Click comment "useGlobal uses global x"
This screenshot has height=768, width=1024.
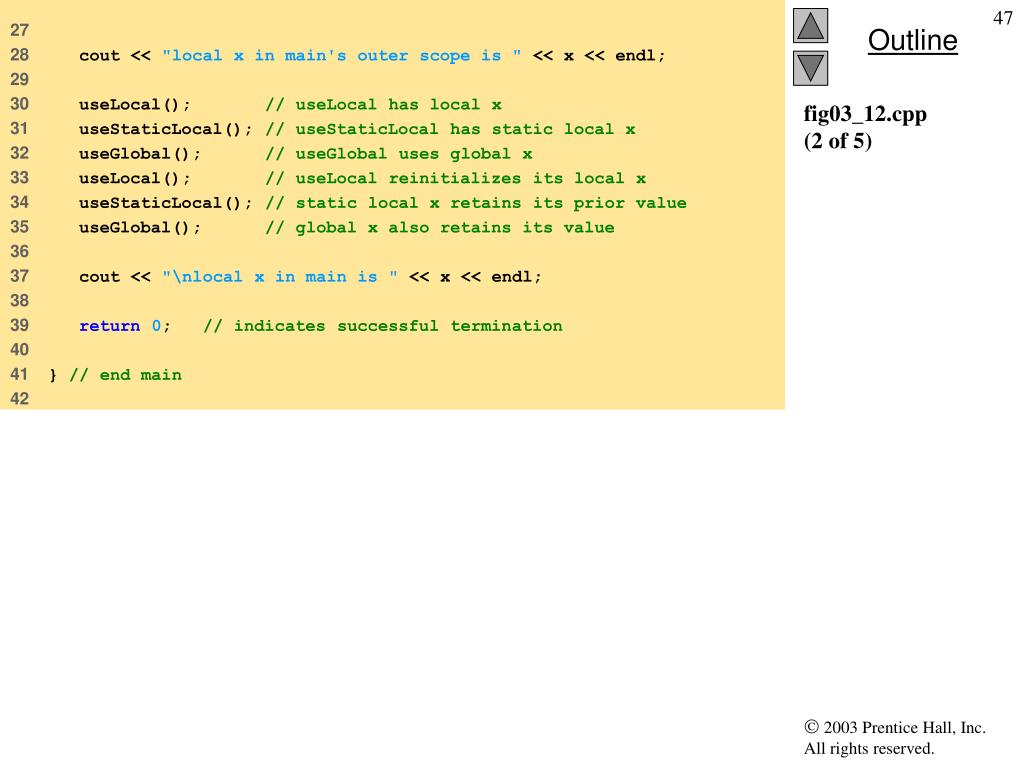click(399, 154)
